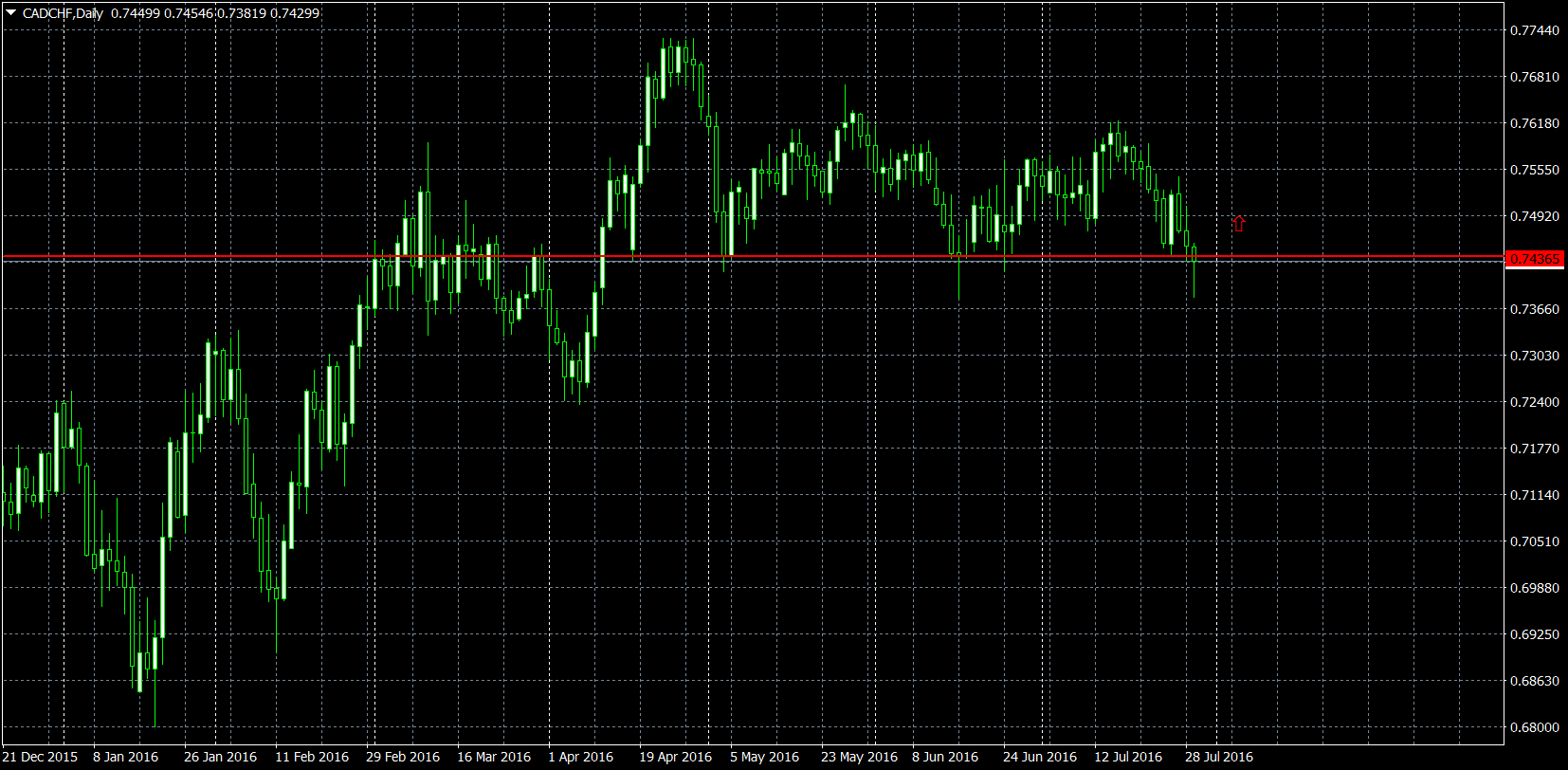Viewport: 1568px width, 770px height.
Task: Click the close value 0.74299
Action: click(295, 13)
